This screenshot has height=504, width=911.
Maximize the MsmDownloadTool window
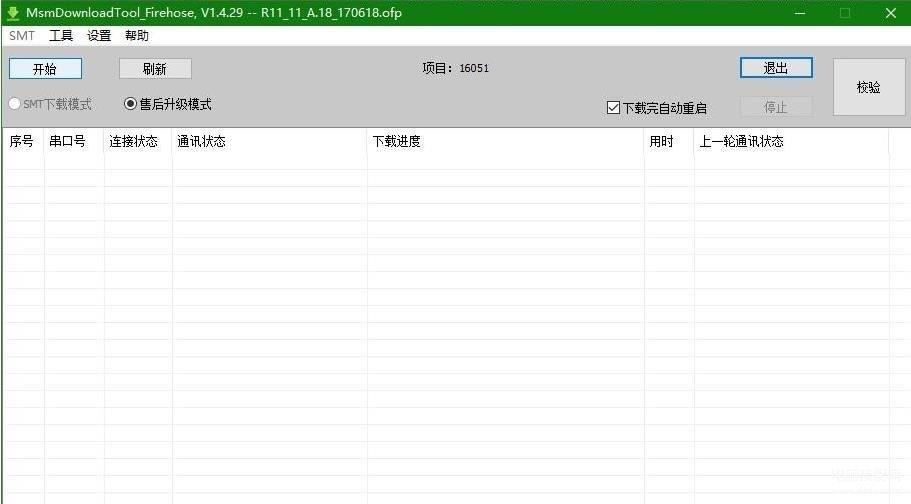(845, 13)
